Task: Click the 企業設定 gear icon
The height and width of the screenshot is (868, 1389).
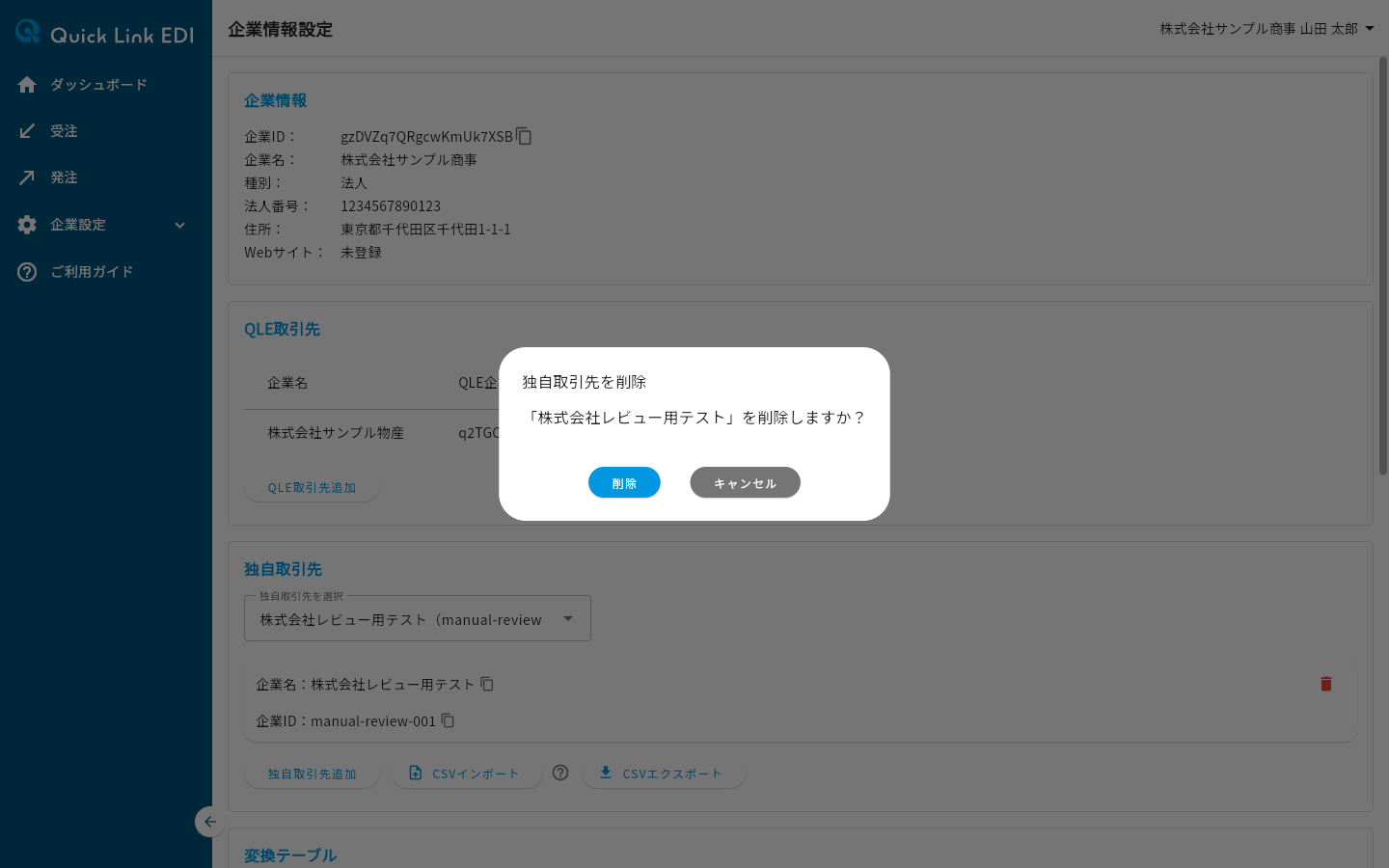Action: point(27,225)
